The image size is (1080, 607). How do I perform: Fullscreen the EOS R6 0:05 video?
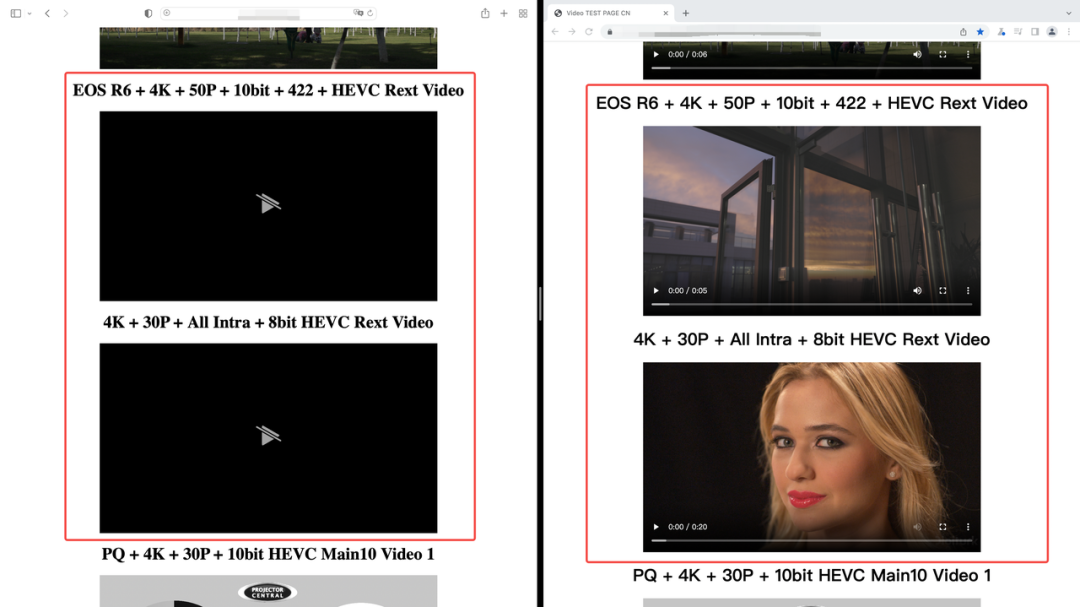coord(943,291)
